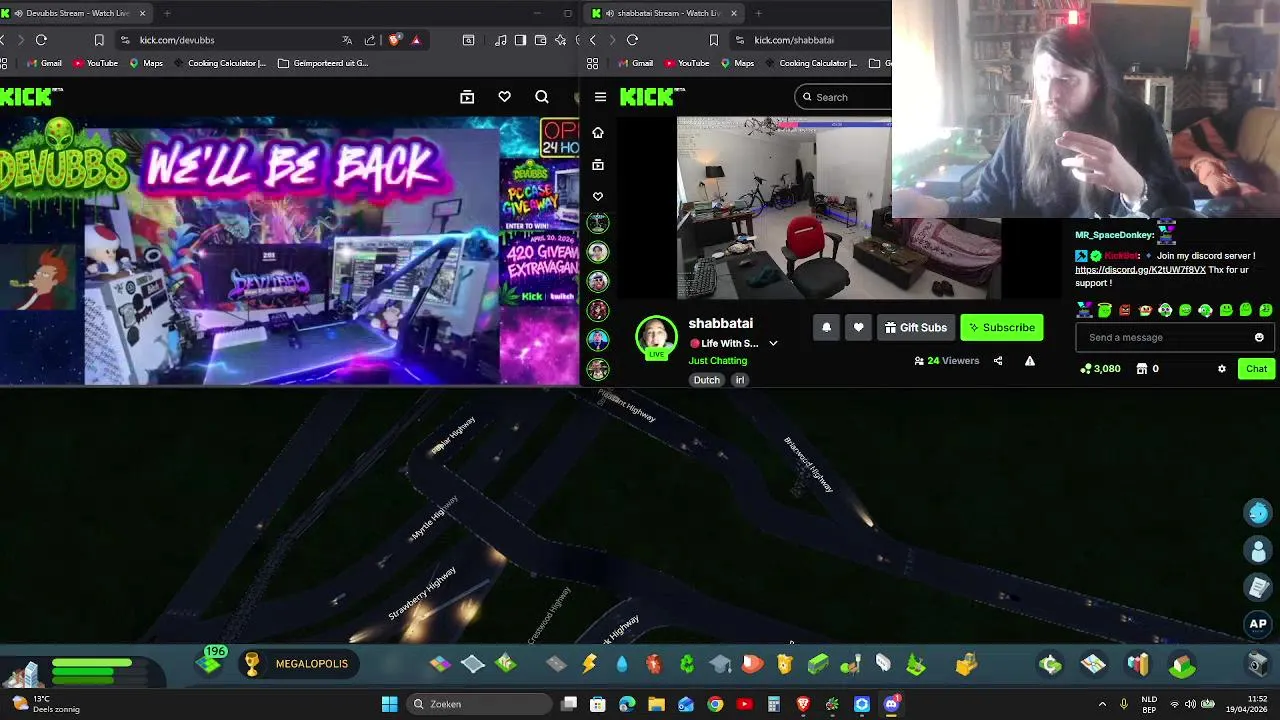Open the hamburger menu in shabbatai Kick window
The width and height of the screenshot is (1280, 720).
[600, 97]
